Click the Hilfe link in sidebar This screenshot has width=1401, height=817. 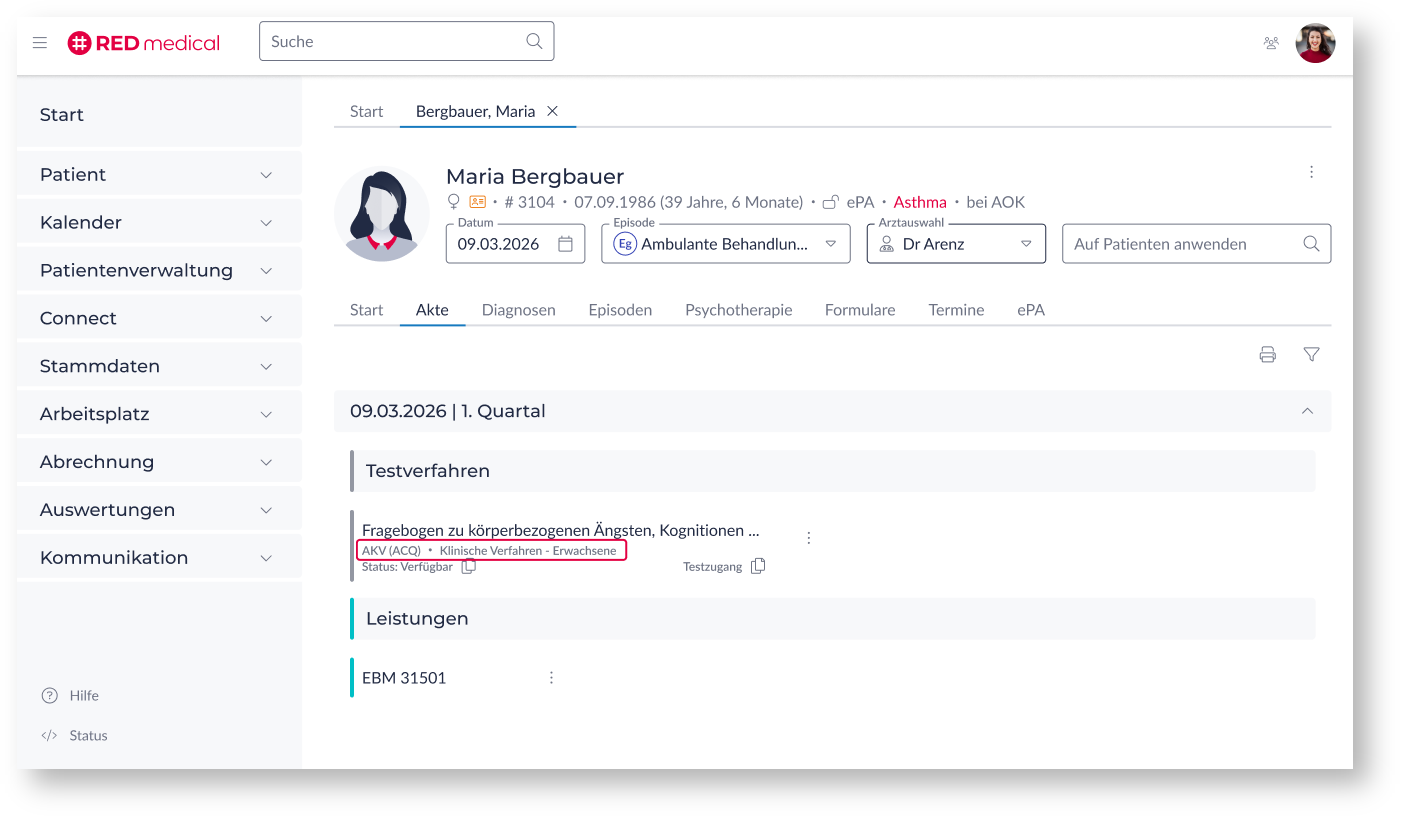pyautogui.click(x=84, y=696)
